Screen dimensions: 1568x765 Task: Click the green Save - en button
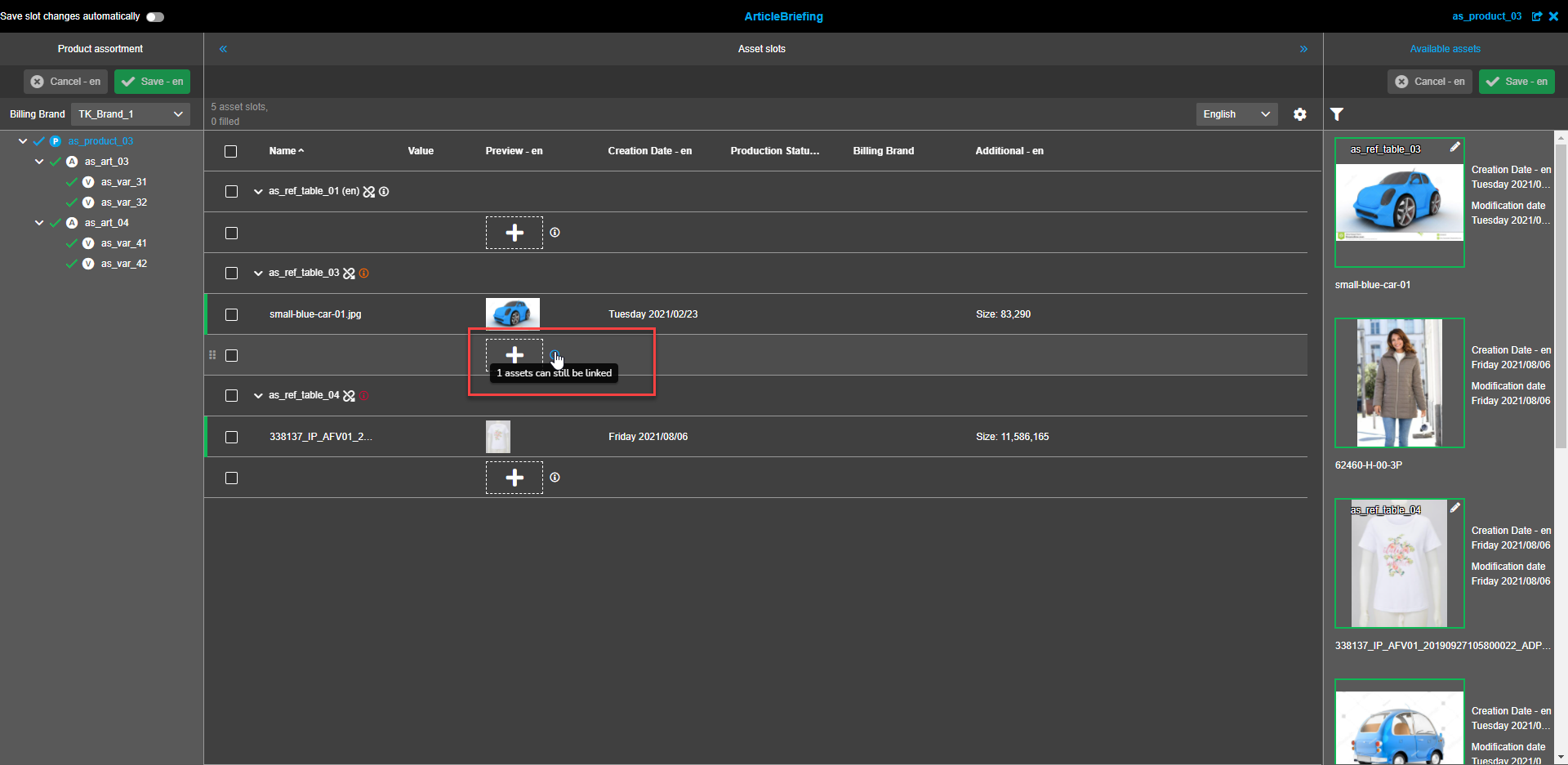tap(152, 82)
